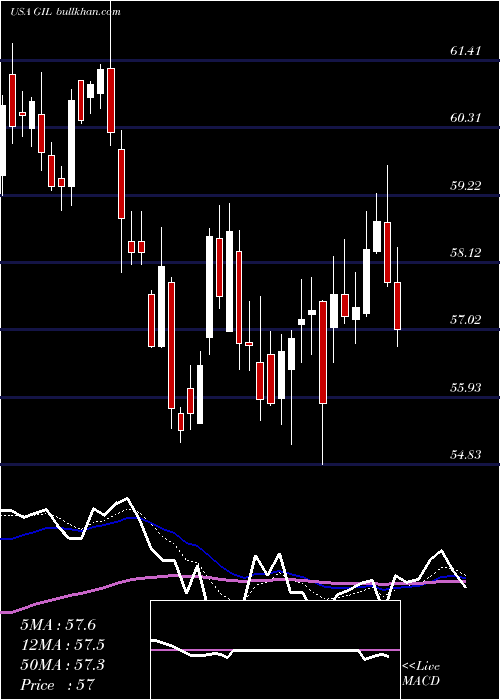The height and width of the screenshot is (700, 500).
Task: Click the price label 55.93
Action: pos(466,388)
